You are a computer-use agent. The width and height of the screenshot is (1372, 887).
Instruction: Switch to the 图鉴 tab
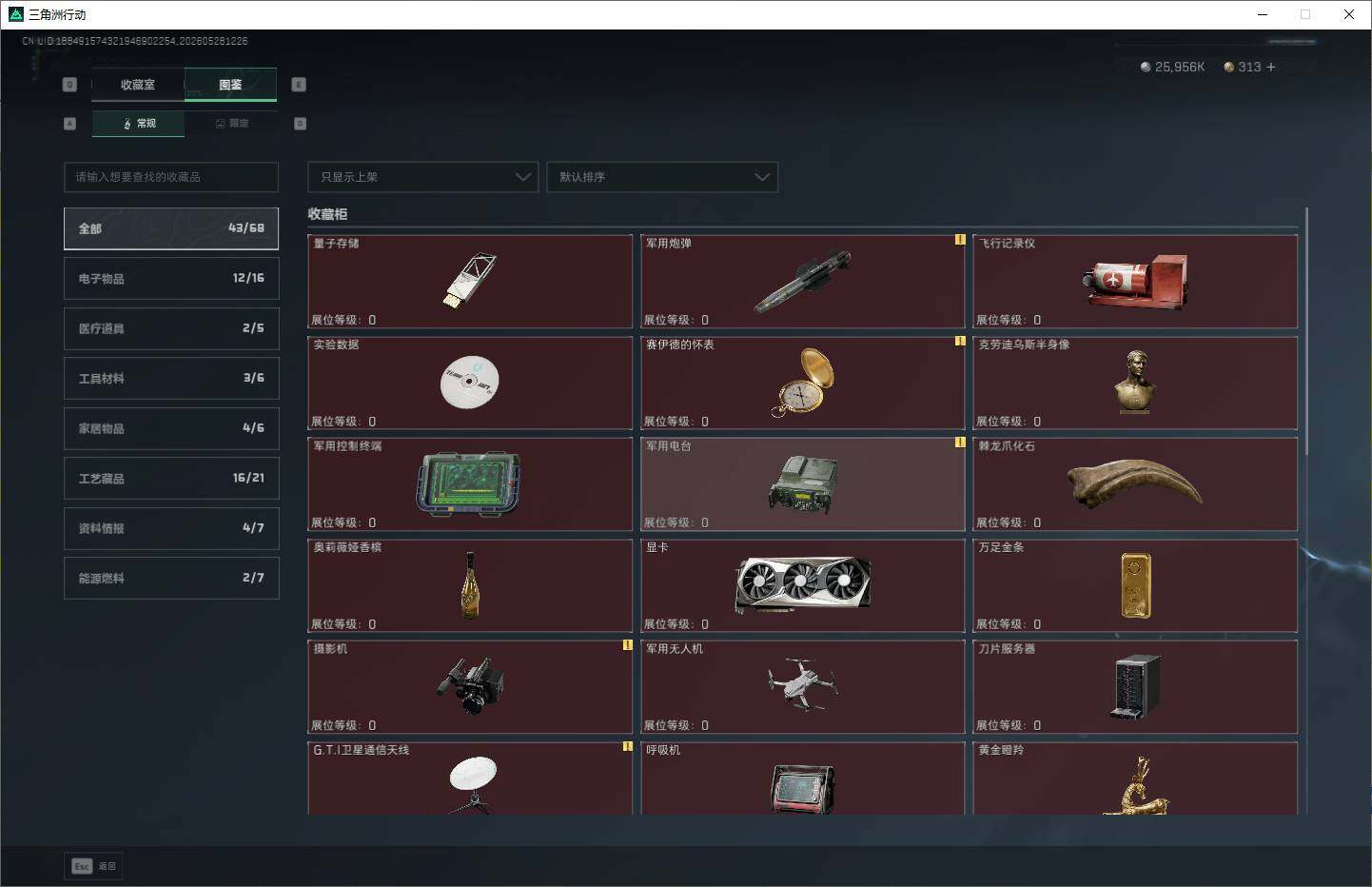click(x=230, y=85)
